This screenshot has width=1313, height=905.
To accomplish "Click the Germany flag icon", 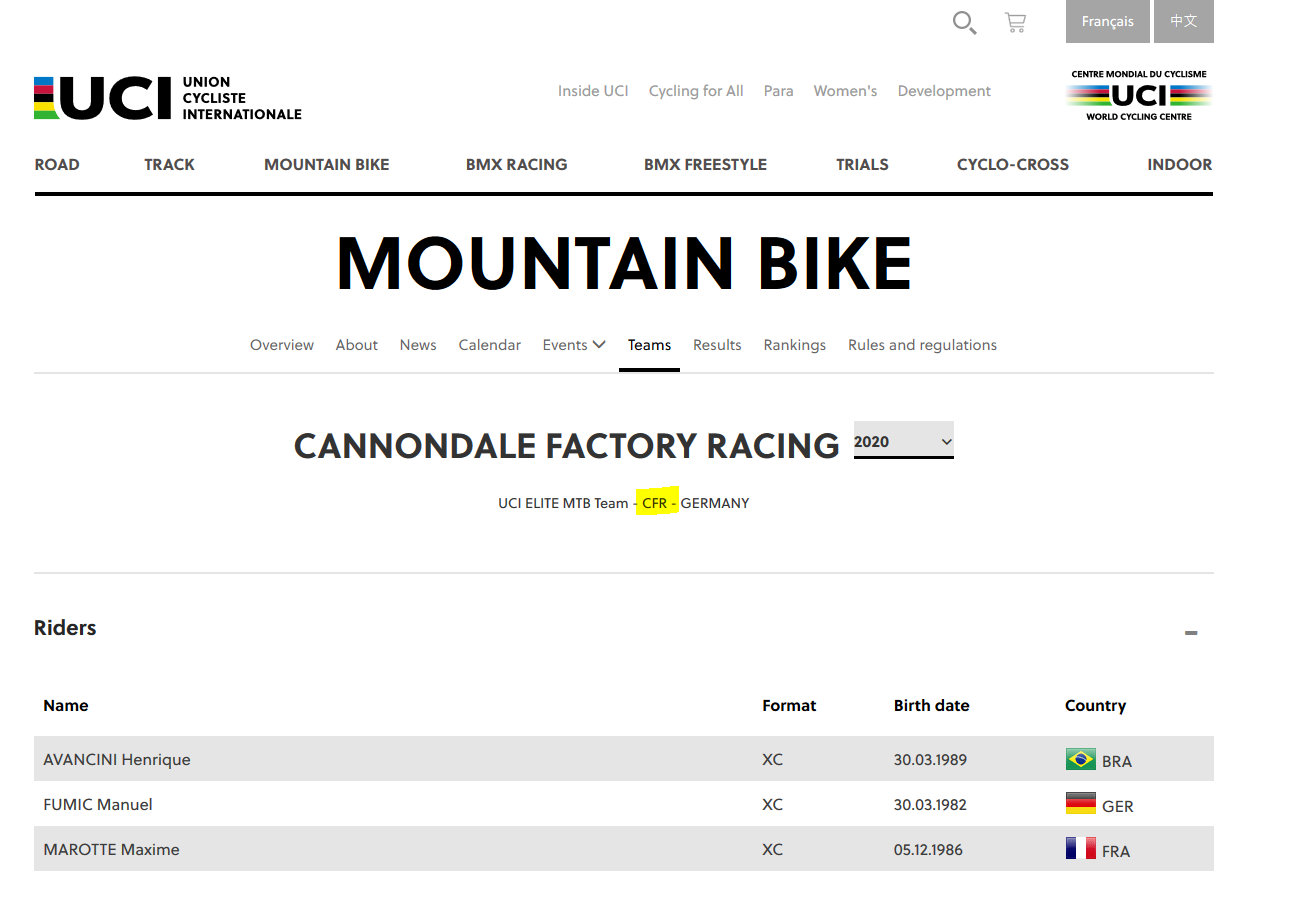I will 1080,804.
